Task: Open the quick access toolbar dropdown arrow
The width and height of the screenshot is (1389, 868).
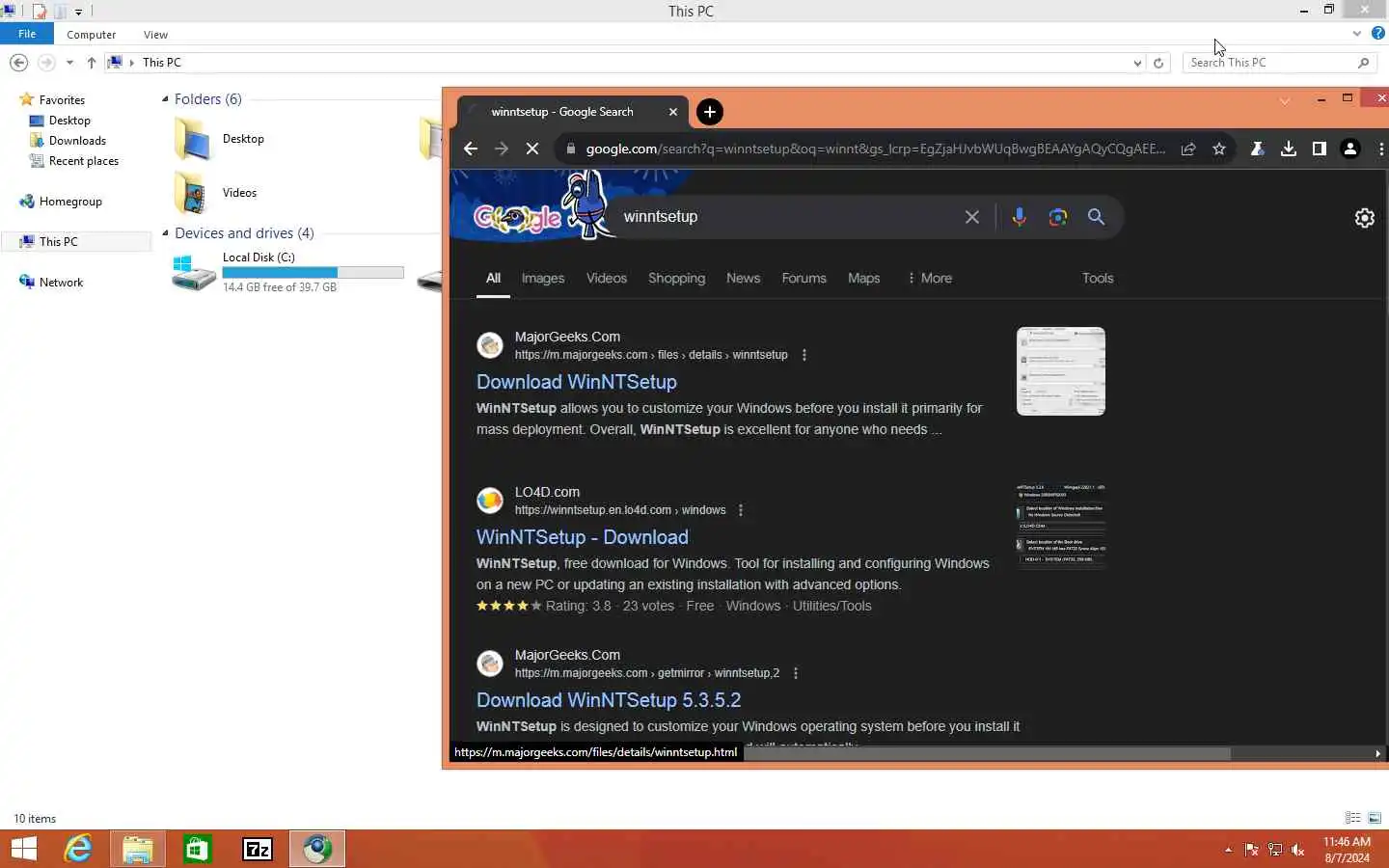Action: coord(79,12)
